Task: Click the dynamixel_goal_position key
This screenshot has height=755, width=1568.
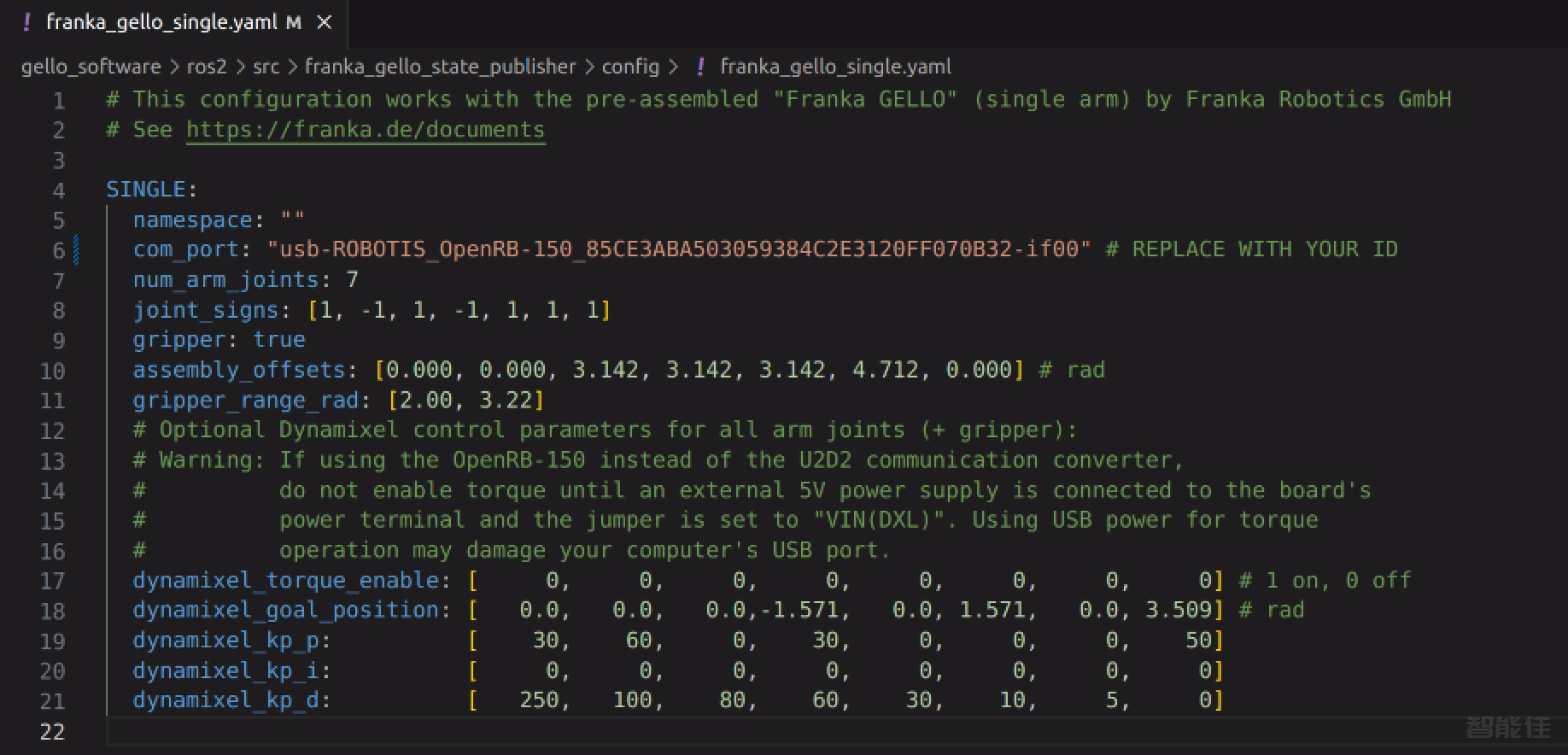Action: (x=286, y=611)
